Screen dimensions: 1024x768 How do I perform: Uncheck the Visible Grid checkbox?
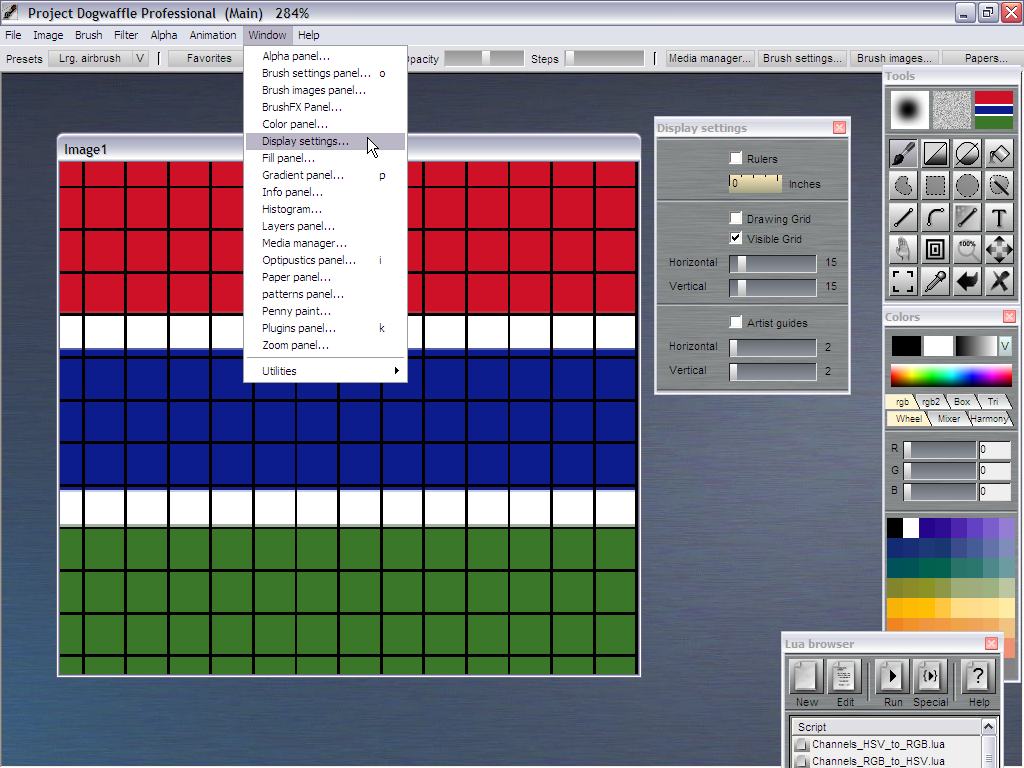736,238
